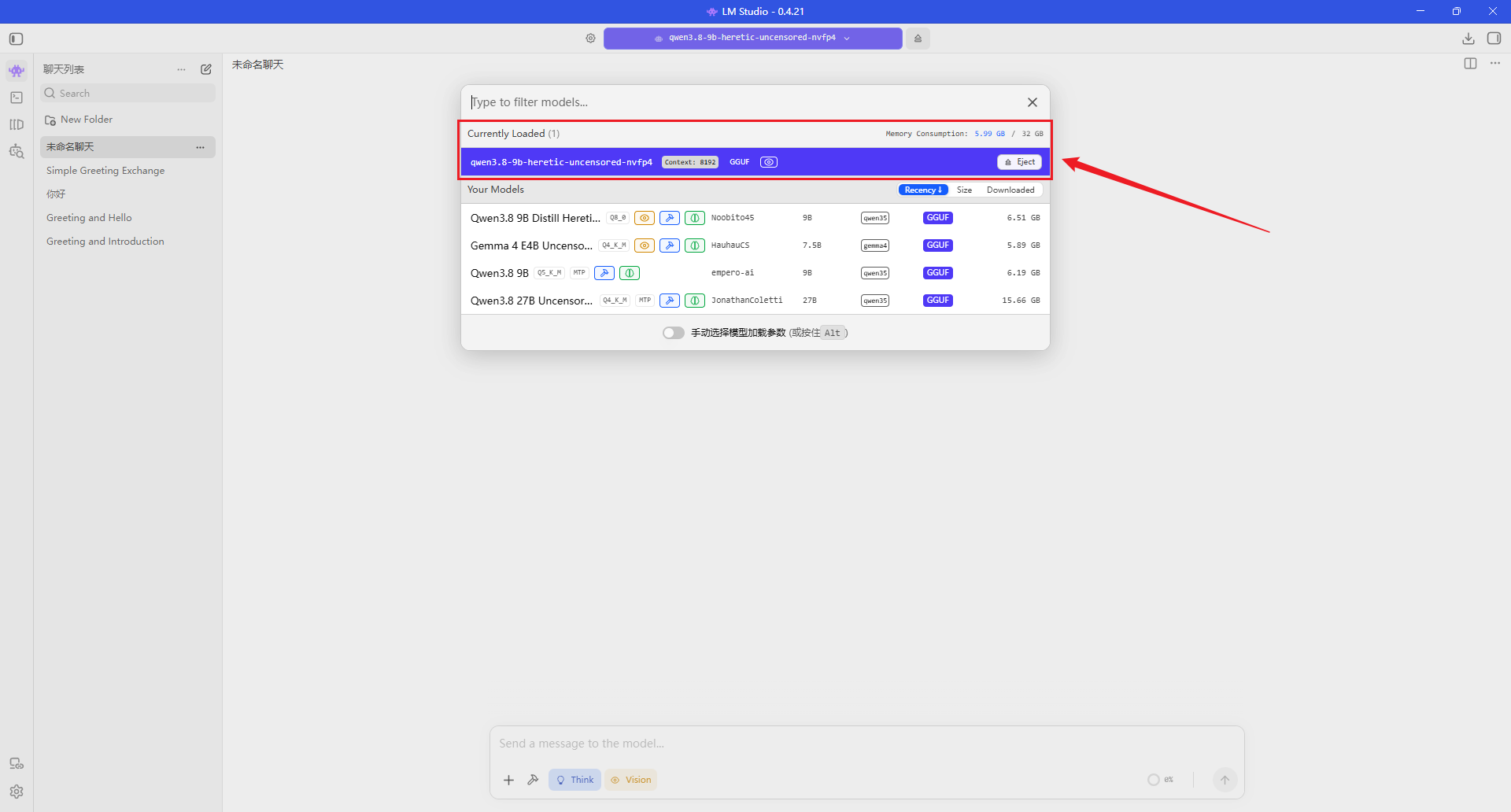Click tool-use icon on Qwen3.8 9B Q5_K_M row
This screenshot has height=812, width=1511.
pos(604,273)
